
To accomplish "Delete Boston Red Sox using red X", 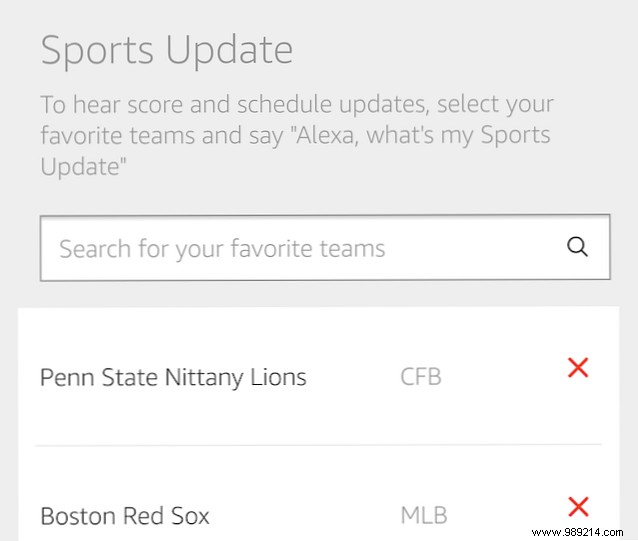I will [577, 506].
